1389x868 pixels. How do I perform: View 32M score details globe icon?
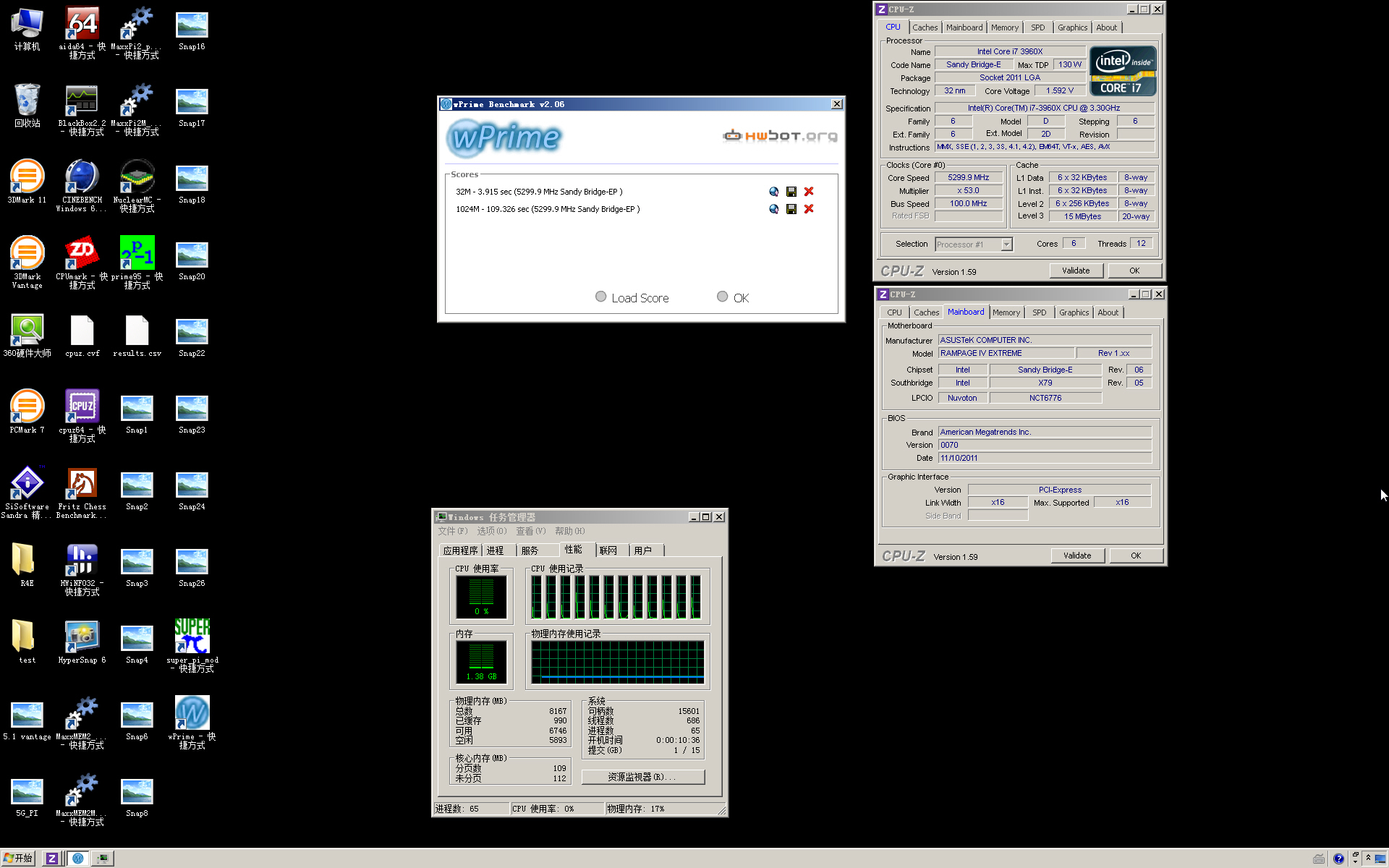point(773,192)
